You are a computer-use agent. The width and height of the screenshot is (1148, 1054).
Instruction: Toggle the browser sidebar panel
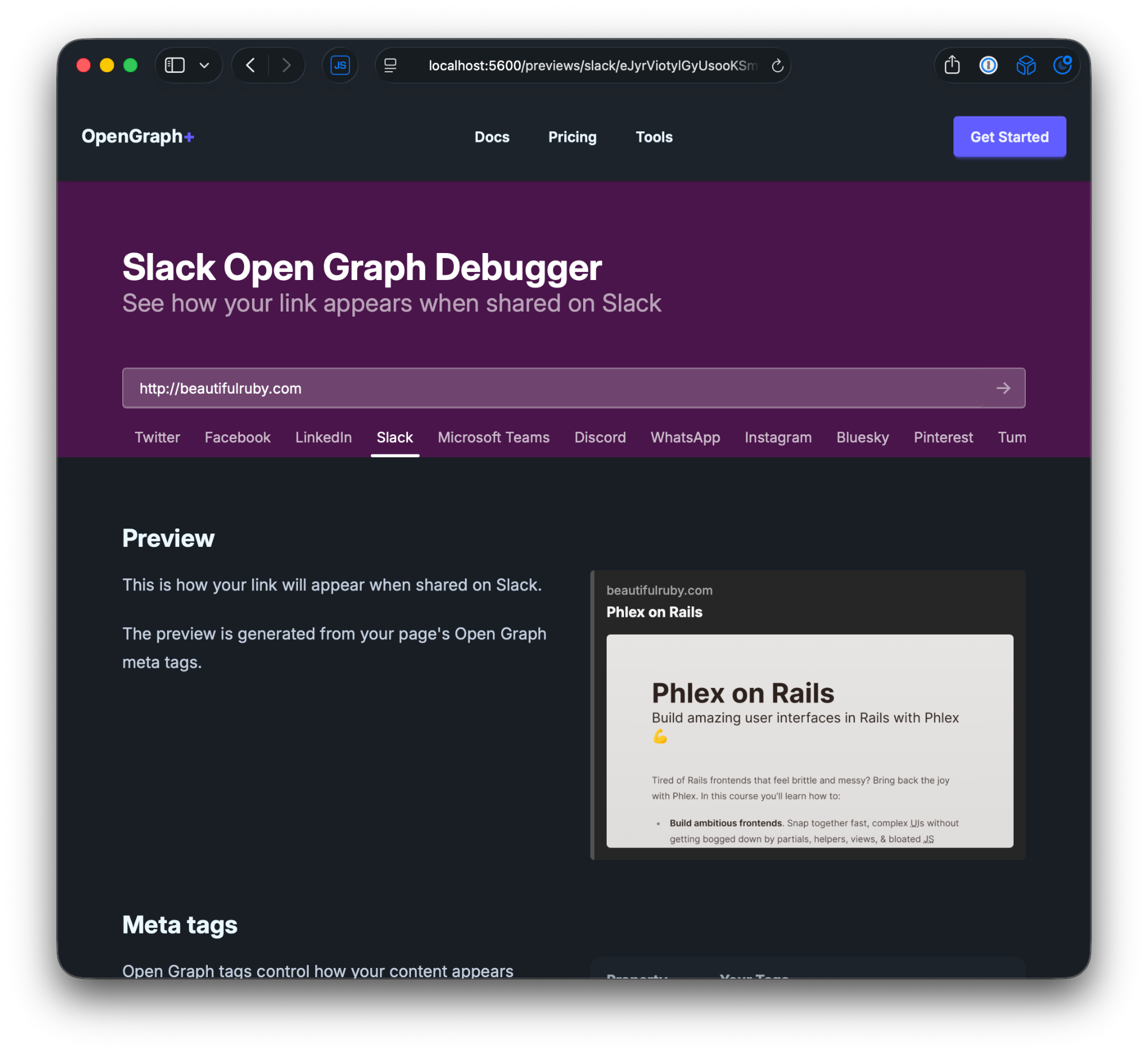(x=176, y=65)
